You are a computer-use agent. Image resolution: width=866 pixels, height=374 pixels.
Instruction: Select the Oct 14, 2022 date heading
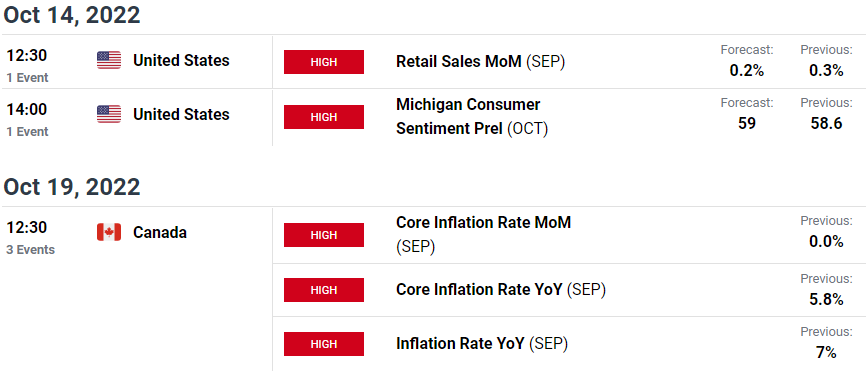72,15
